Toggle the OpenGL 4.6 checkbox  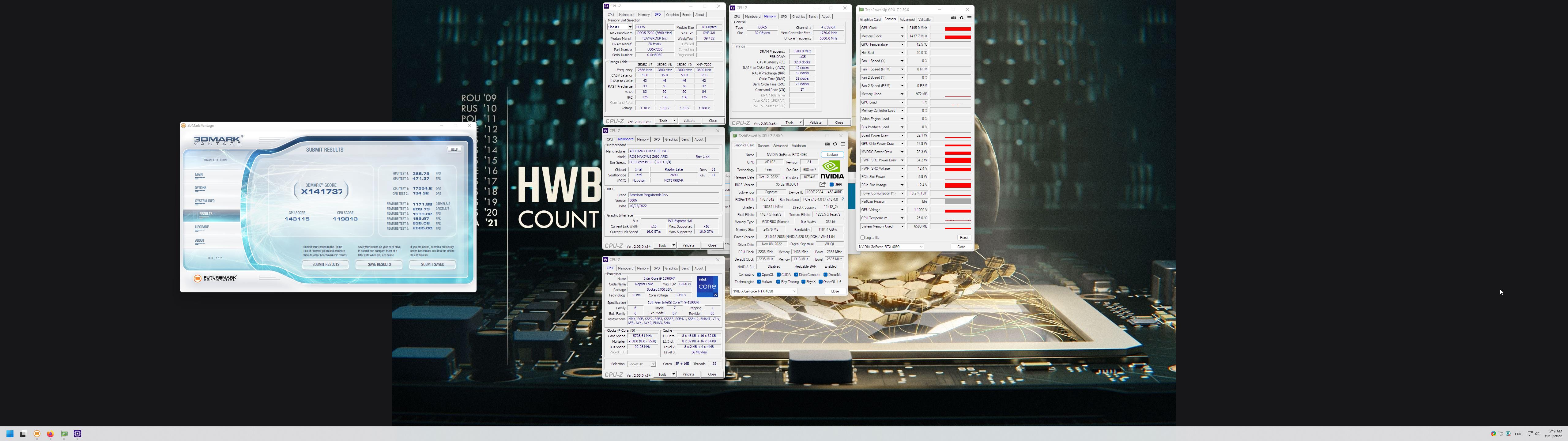pos(820,282)
